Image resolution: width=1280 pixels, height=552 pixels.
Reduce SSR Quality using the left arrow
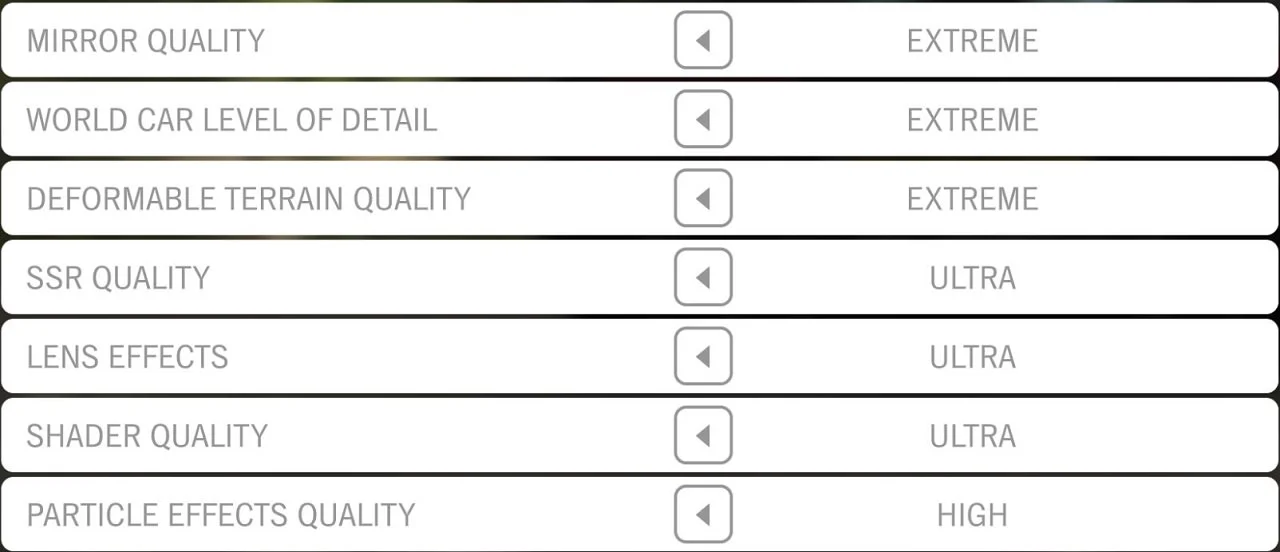(703, 277)
